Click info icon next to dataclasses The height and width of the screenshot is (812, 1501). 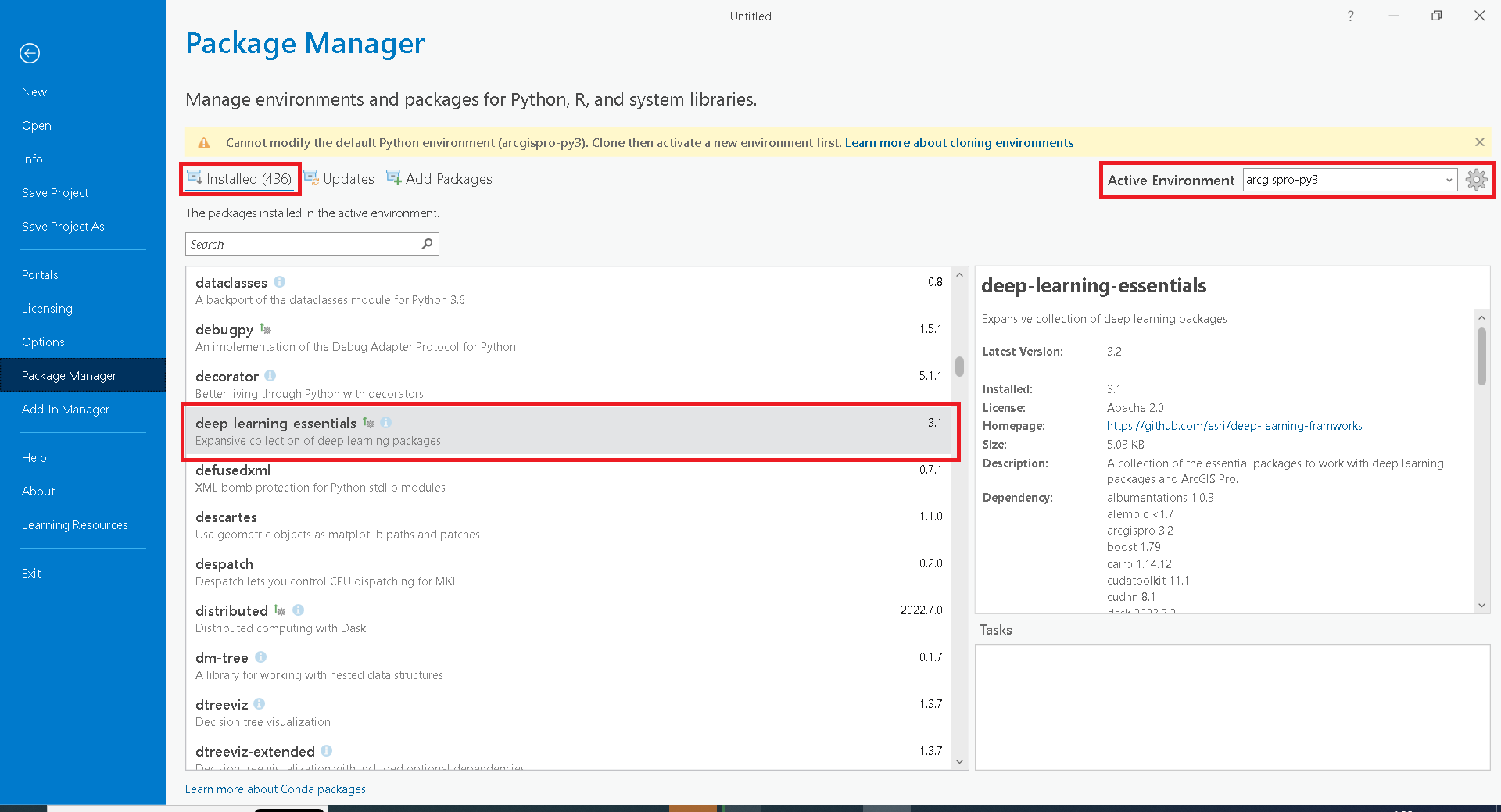[279, 282]
